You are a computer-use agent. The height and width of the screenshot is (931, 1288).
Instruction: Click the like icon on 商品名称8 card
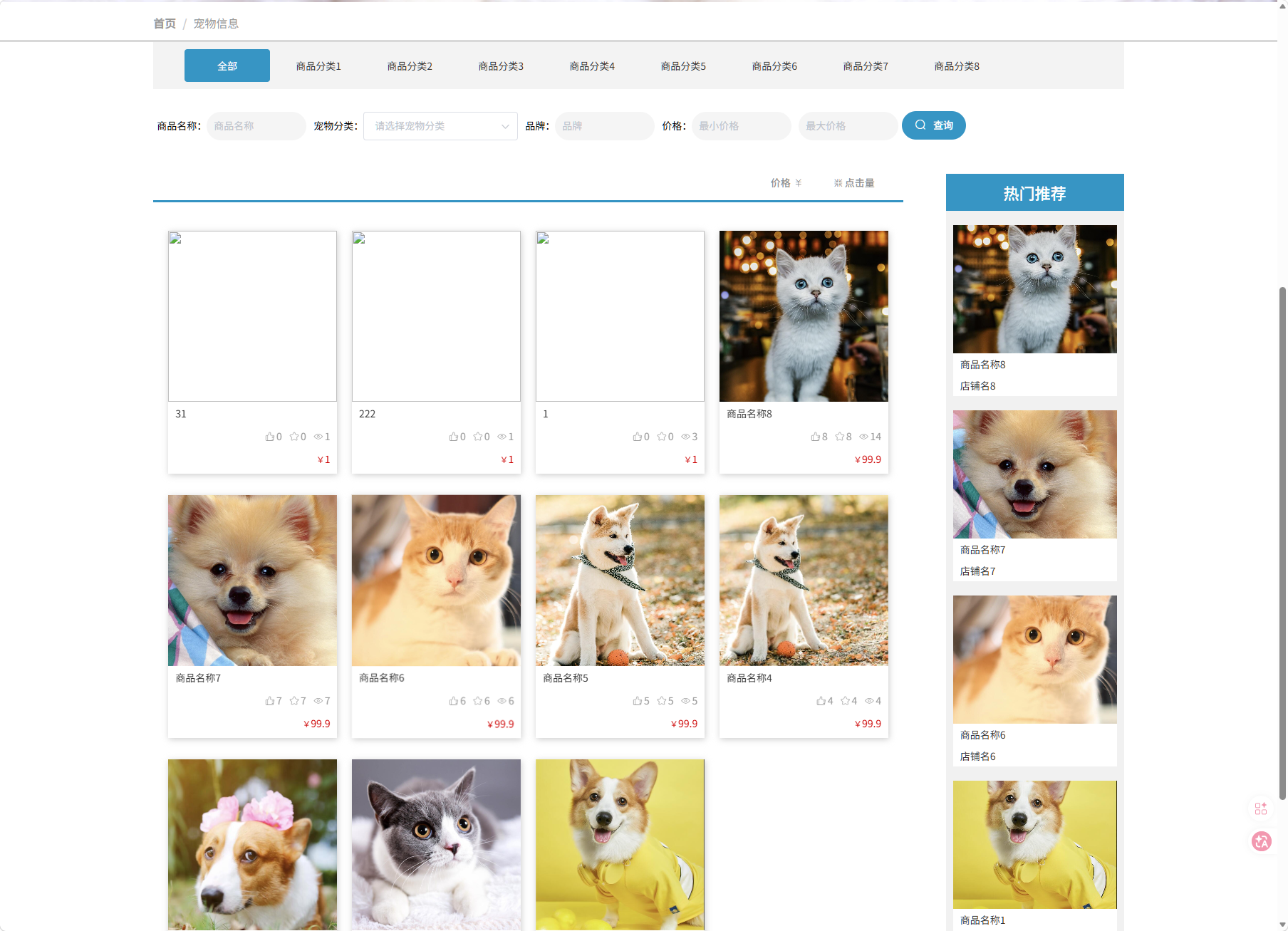pos(815,437)
